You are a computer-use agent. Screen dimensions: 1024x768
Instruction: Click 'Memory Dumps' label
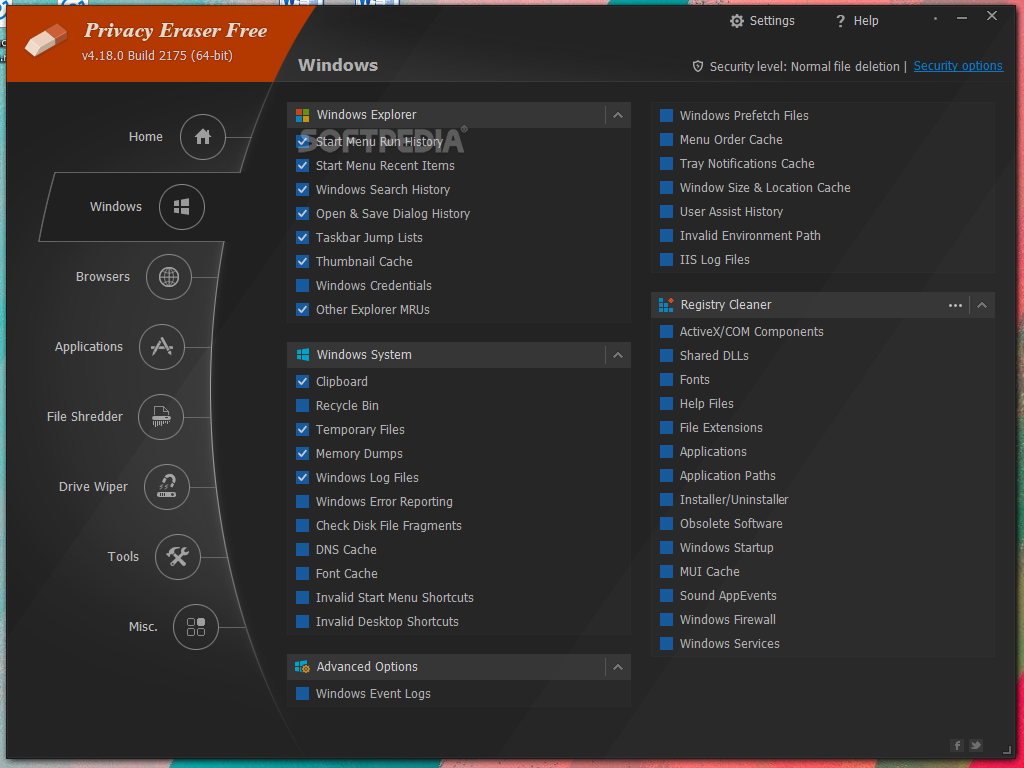coord(359,454)
